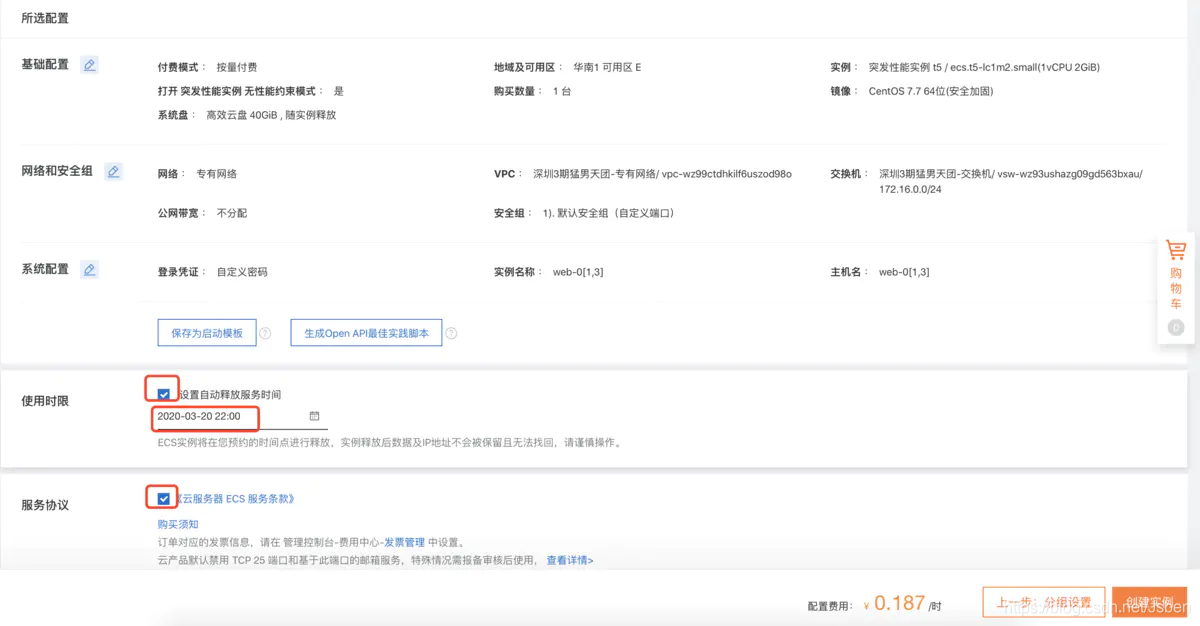This screenshot has width=1200, height=626.
Task: Click the 华南1 可用区 E region value
Action: [x=607, y=67]
